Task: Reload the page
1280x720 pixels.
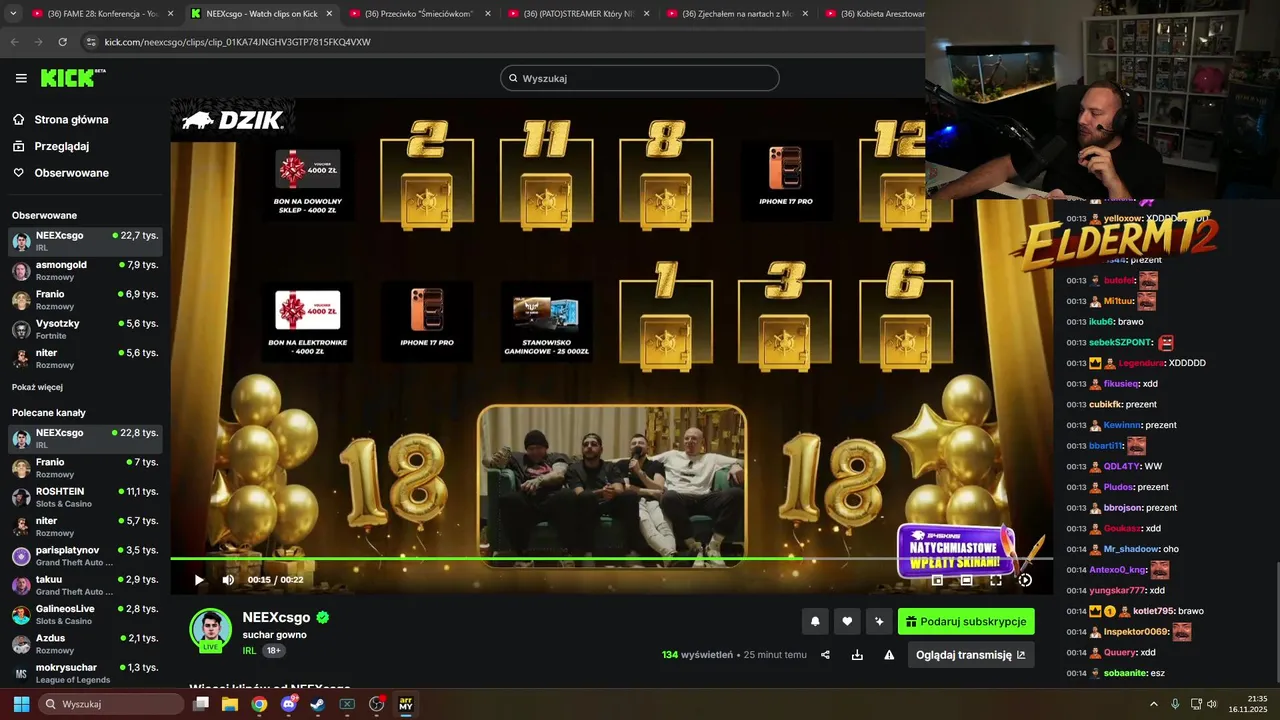Action: (x=62, y=42)
